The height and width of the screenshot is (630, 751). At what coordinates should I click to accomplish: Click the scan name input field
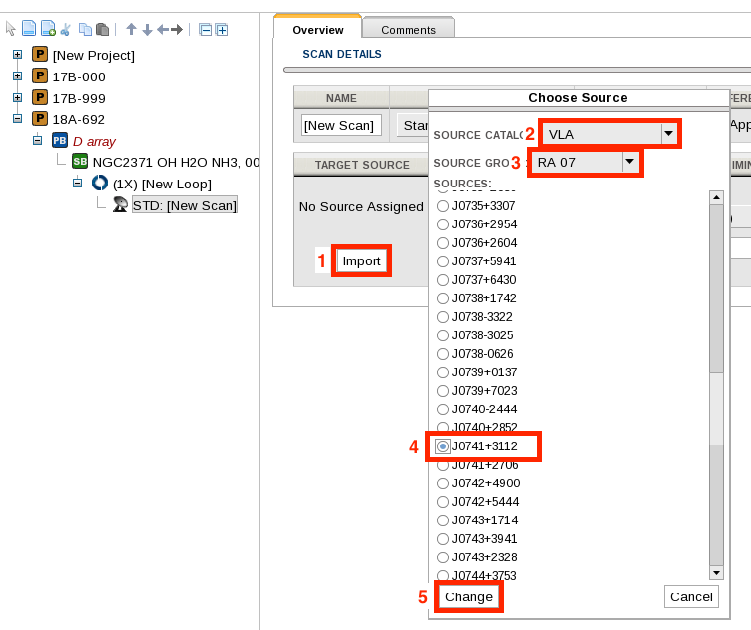coord(341,125)
